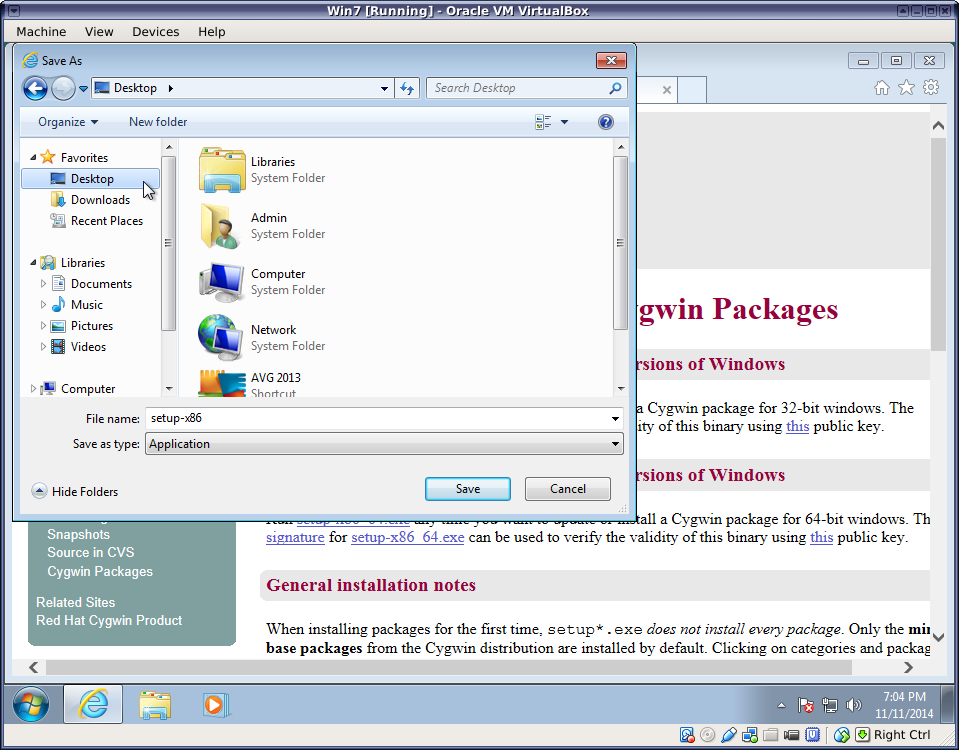959x750 pixels.
Task: Click VirtualBox hard disk status icon
Action: click(687, 735)
